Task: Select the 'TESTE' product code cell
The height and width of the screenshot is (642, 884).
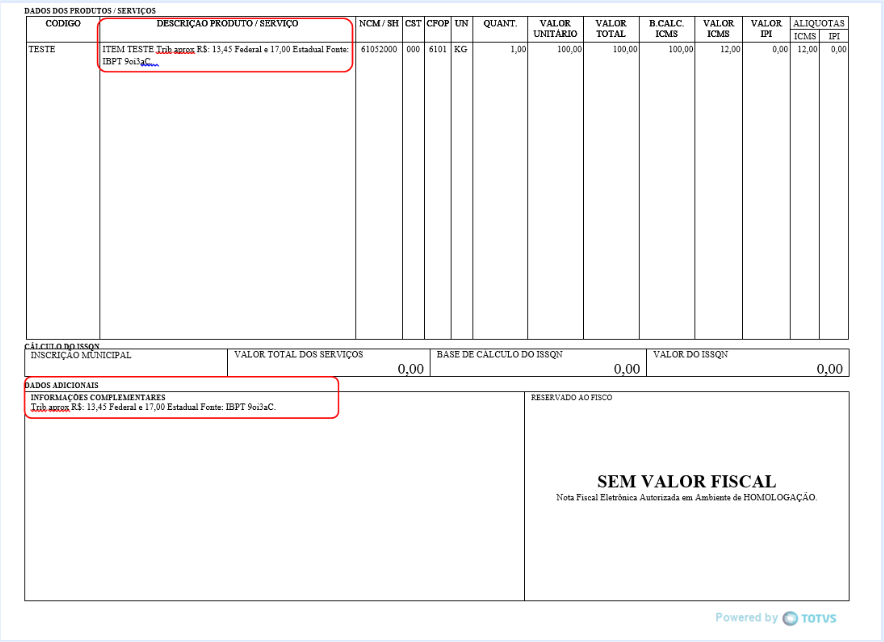Action: (x=42, y=50)
